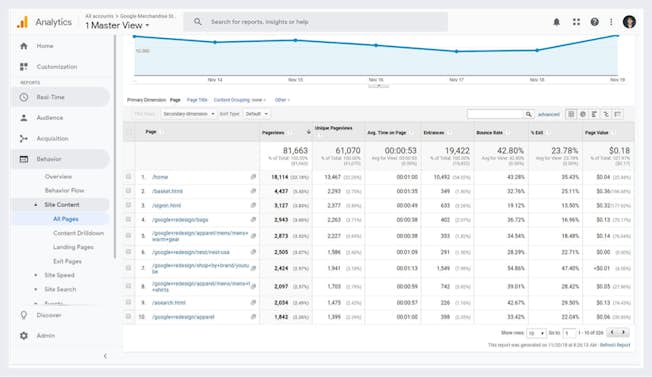Switch to the Comparison view icon
The height and width of the screenshot is (377, 652).
[x=606, y=114]
